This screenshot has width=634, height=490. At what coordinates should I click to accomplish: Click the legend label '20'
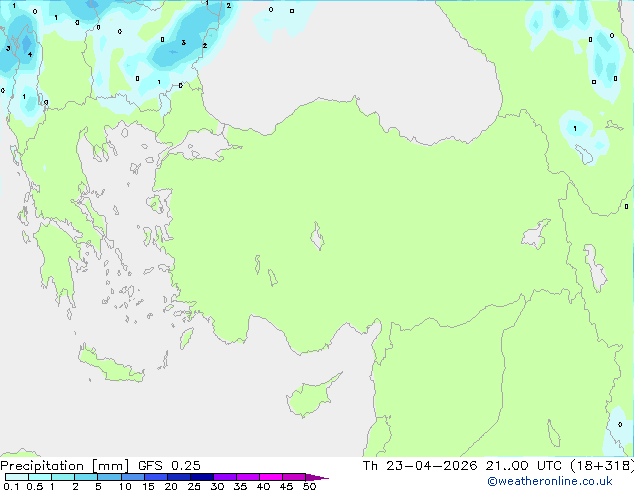tap(171, 486)
